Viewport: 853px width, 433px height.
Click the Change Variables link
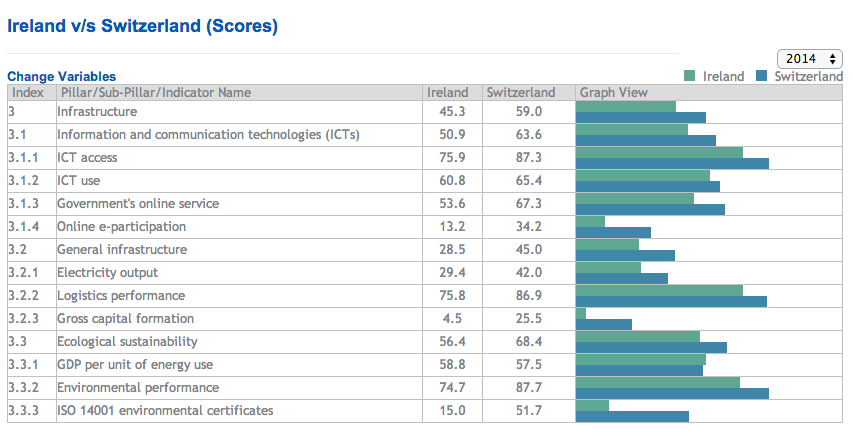coord(61,76)
